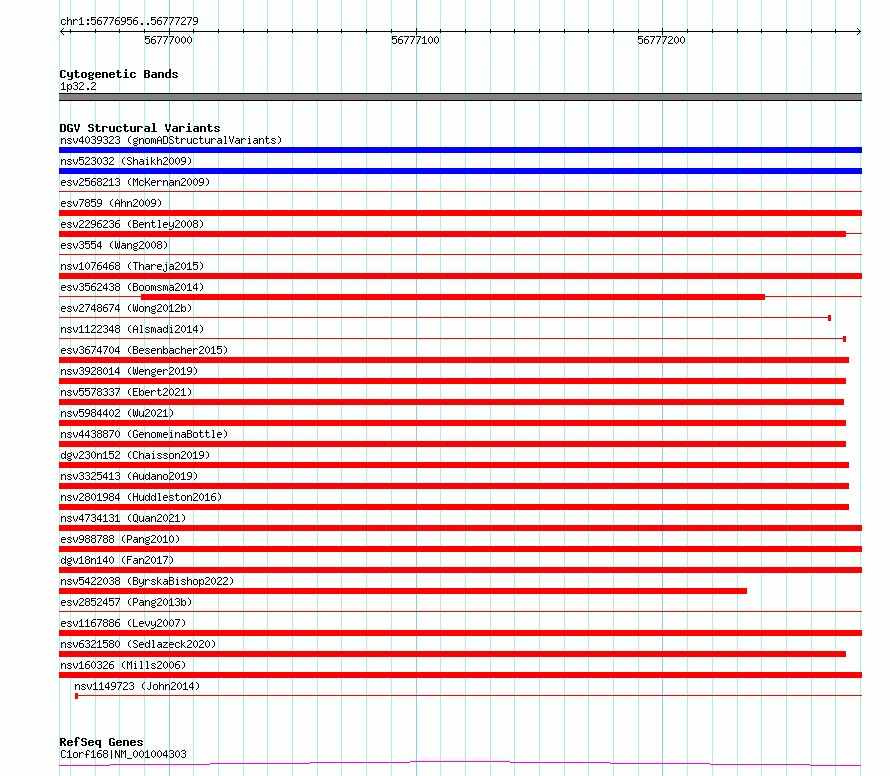Select the chr1:56776956..56777279 coordinates text
The height and width of the screenshot is (776, 890).
(x=129, y=21)
